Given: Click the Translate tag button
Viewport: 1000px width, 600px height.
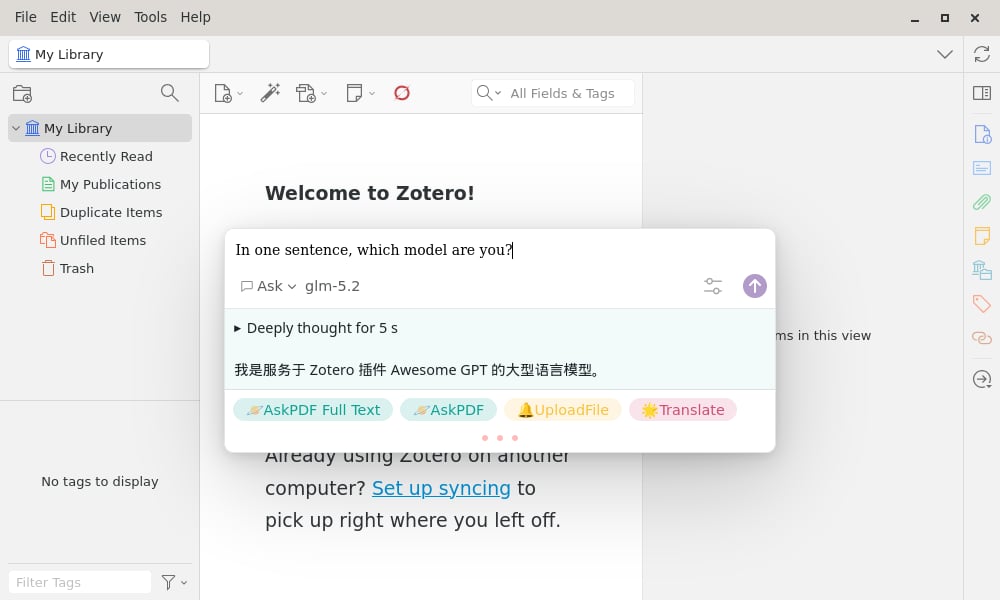Looking at the screenshot, I should coord(683,410).
